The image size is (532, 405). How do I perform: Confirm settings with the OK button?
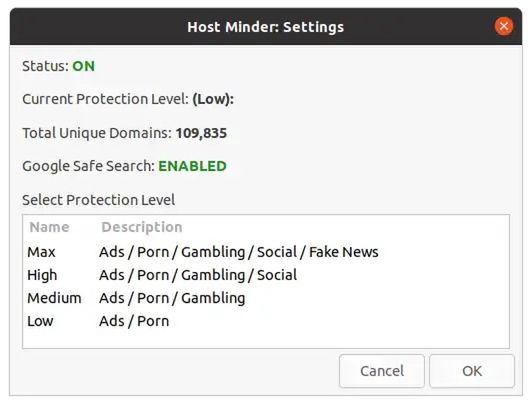click(x=472, y=371)
